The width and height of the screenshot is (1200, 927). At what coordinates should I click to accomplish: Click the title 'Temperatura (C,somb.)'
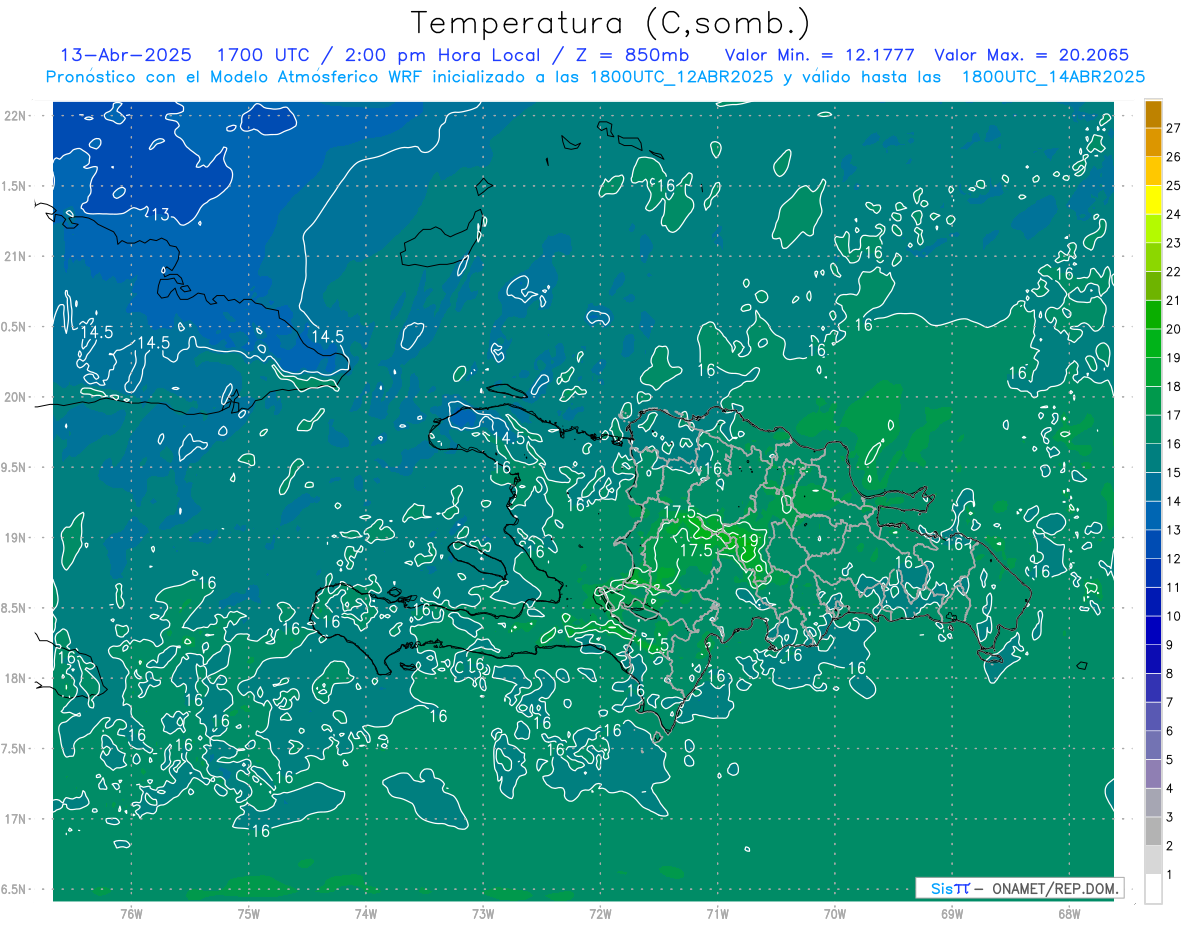coord(610,23)
